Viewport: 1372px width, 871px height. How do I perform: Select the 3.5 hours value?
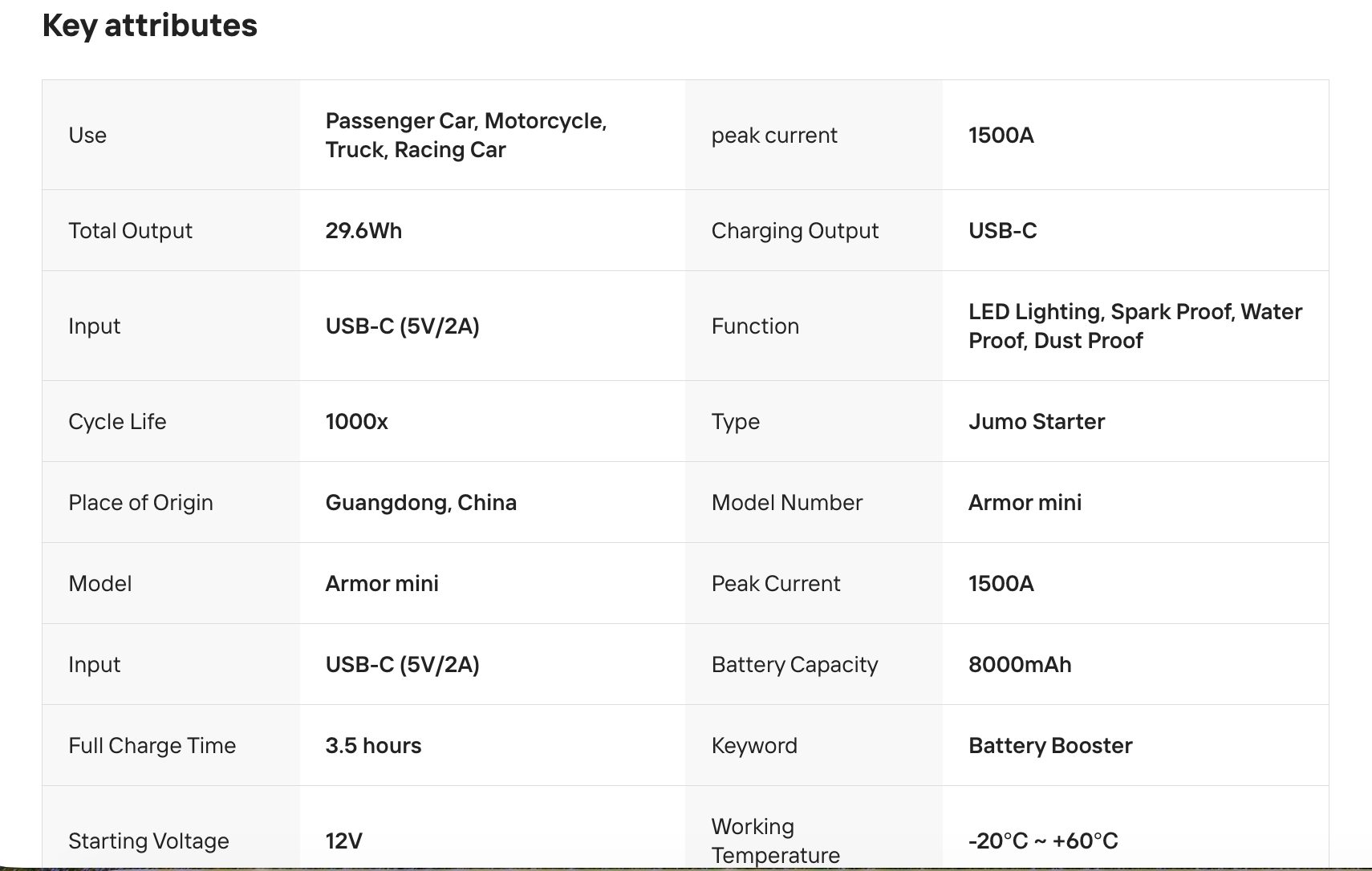point(373,746)
